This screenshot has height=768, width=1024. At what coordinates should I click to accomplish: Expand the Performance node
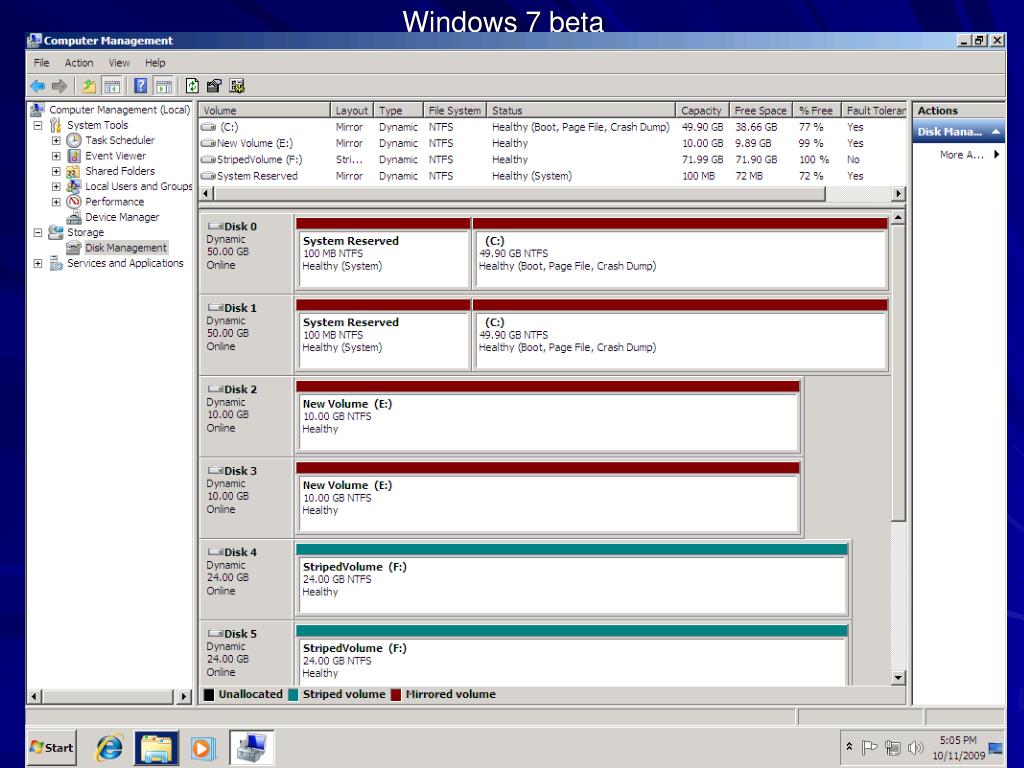[x=56, y=202]
